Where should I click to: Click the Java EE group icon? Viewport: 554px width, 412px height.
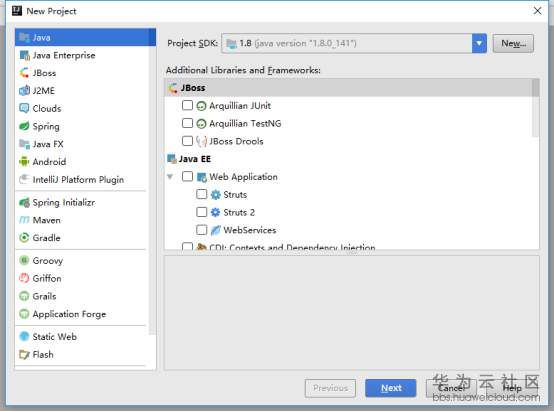(172, 159)
